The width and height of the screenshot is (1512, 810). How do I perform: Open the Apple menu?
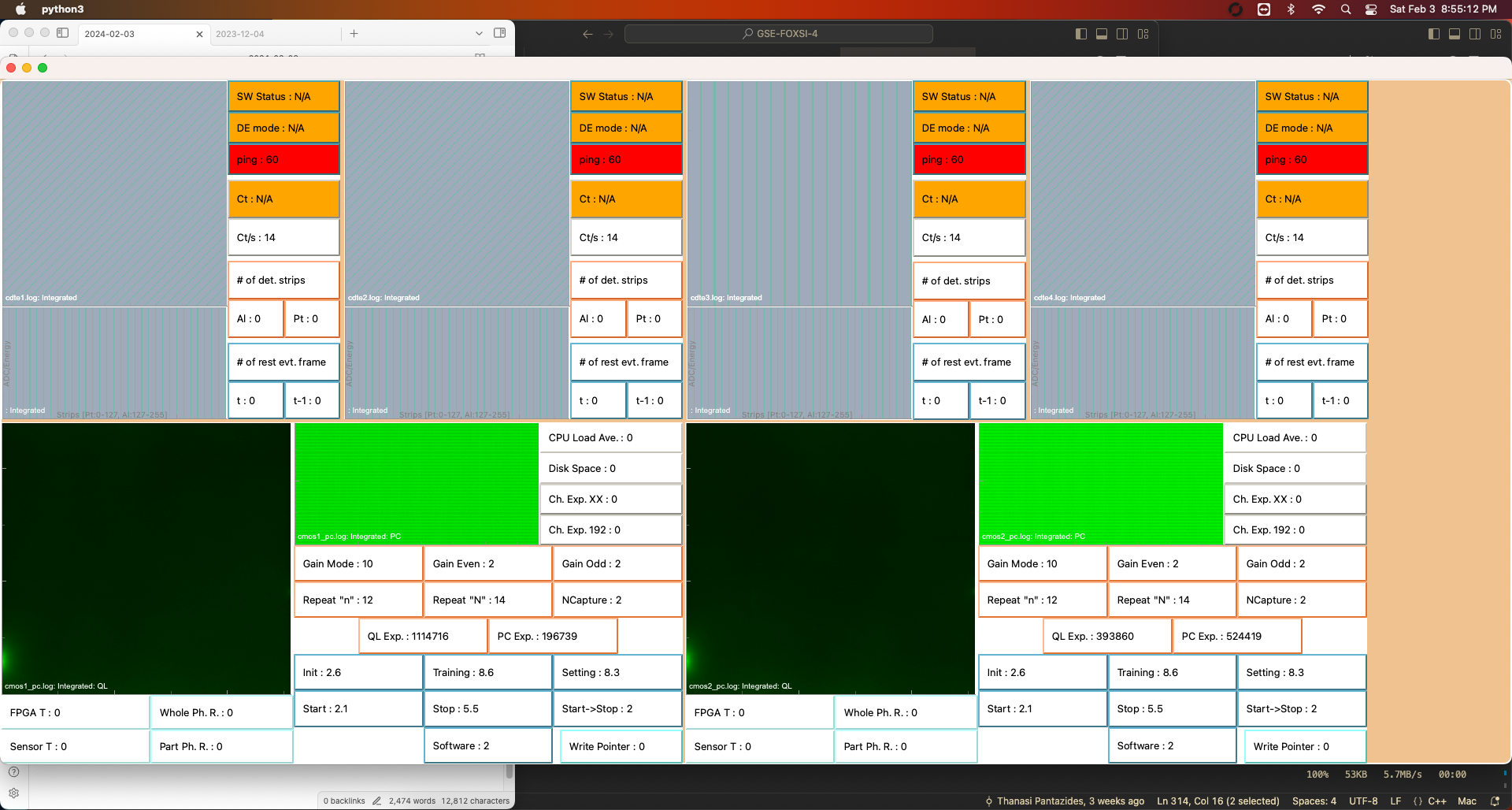tap(21, 9)
